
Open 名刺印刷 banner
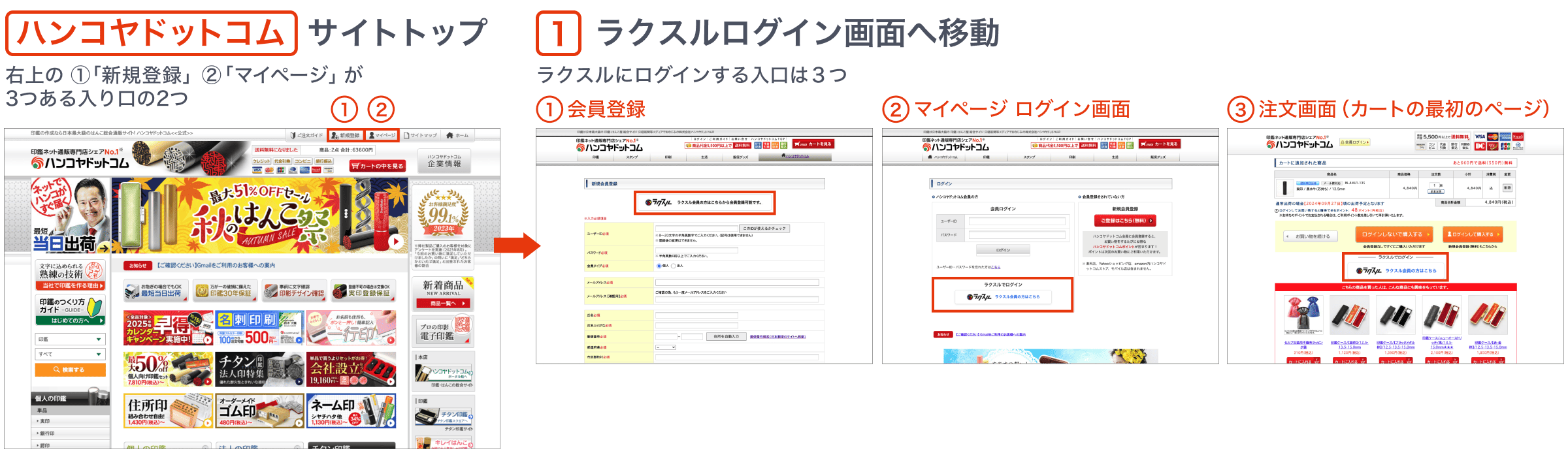(x=260, y=328)
